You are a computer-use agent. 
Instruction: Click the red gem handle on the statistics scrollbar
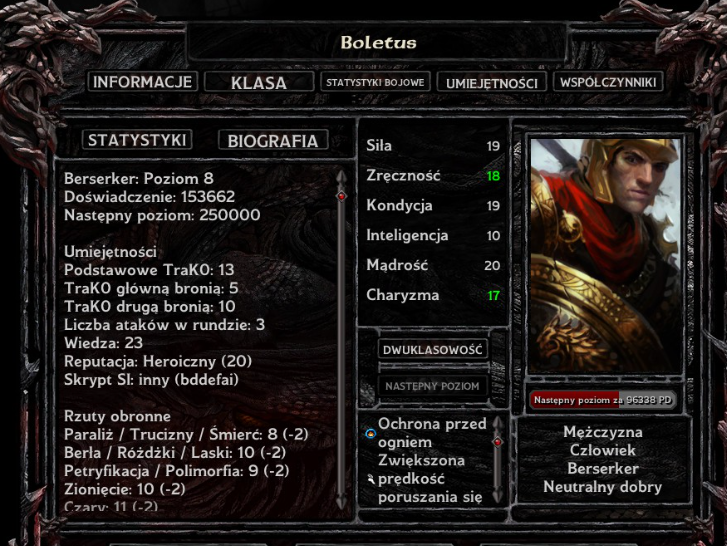tap(341, 196)
